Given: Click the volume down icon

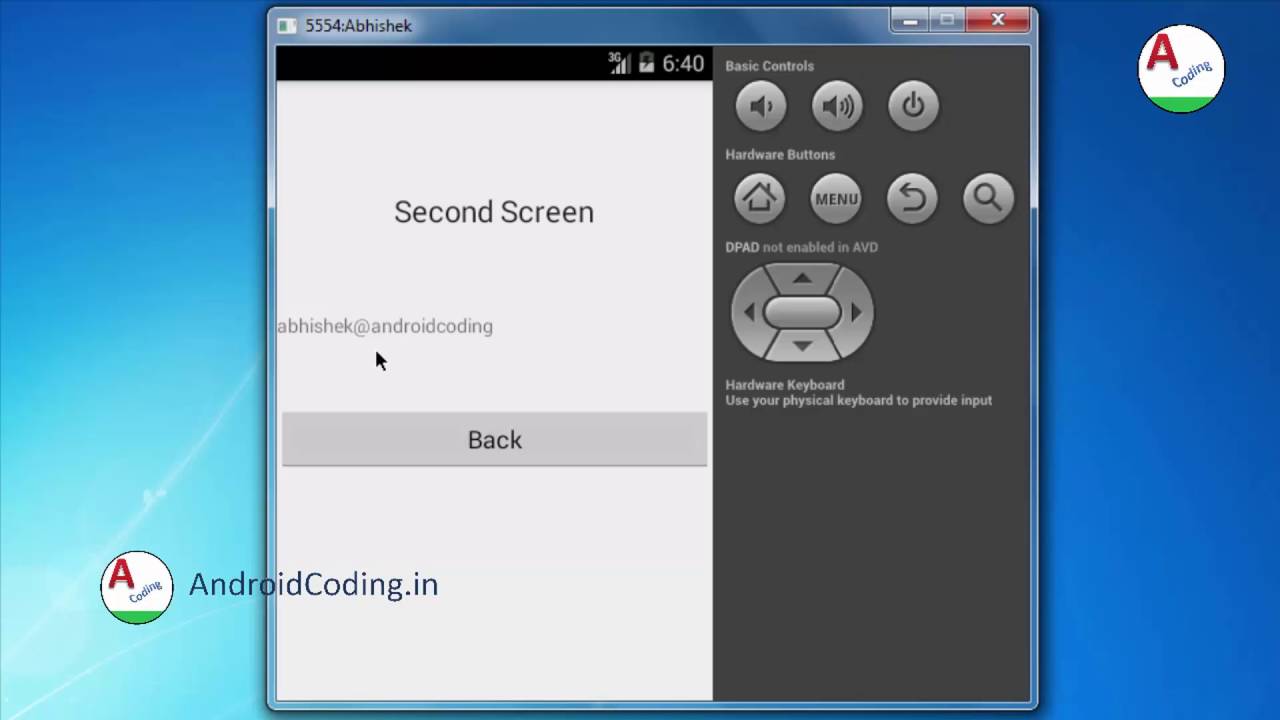Looking at the screenshot, I should (x=761, y=106).
